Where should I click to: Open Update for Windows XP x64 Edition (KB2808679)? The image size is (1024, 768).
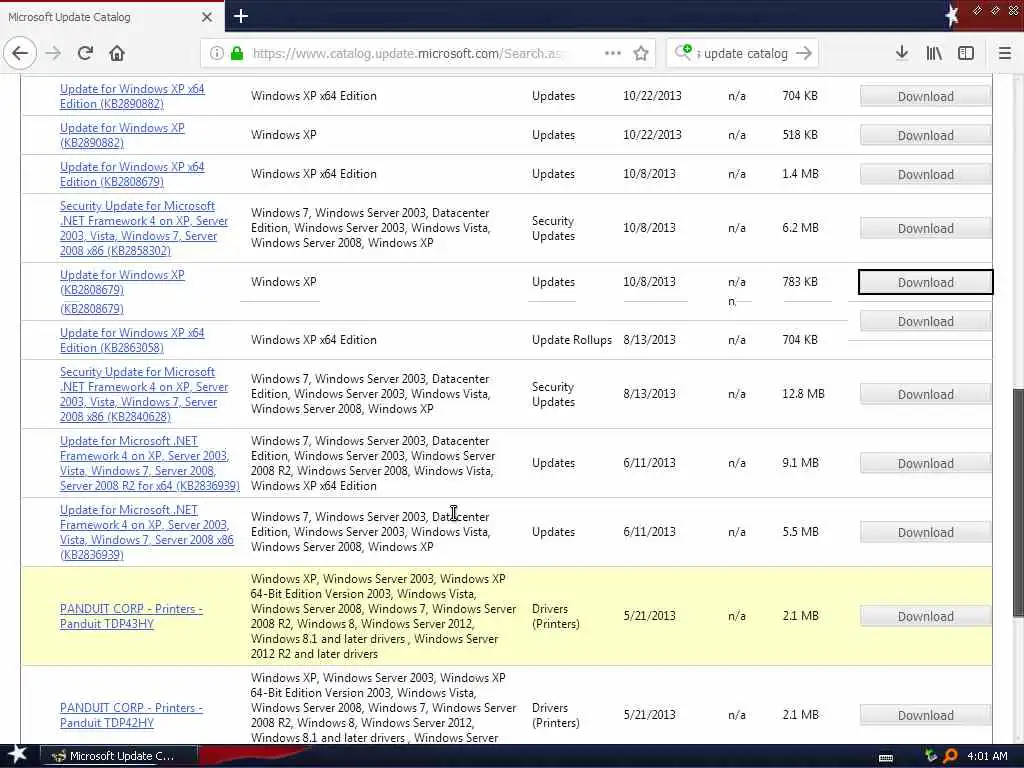click(132, 174)
